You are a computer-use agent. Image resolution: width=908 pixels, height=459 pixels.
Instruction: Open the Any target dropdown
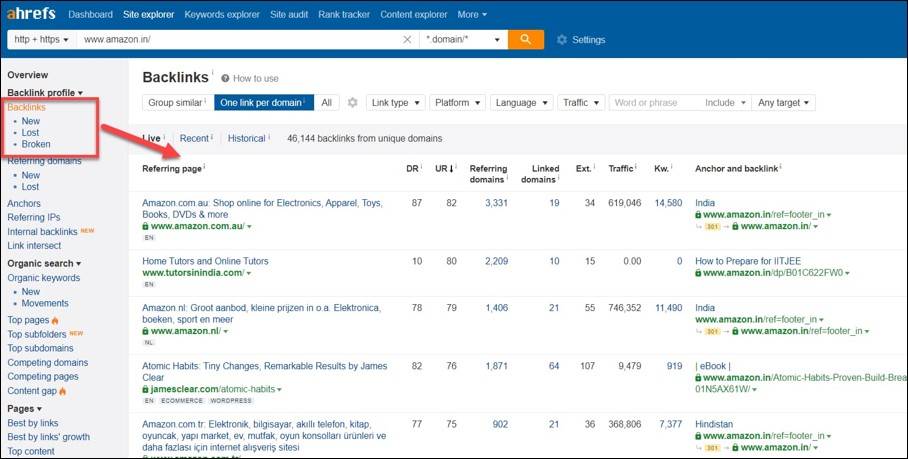(x=783, y=102)
